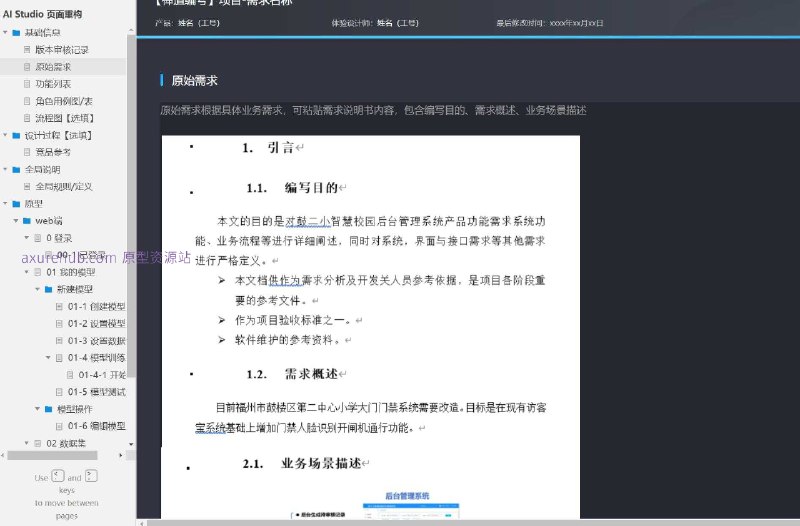This screenshot has height=526, width=800.
Task: Open the 01-4 模型训练 page label
Action: 96,358
